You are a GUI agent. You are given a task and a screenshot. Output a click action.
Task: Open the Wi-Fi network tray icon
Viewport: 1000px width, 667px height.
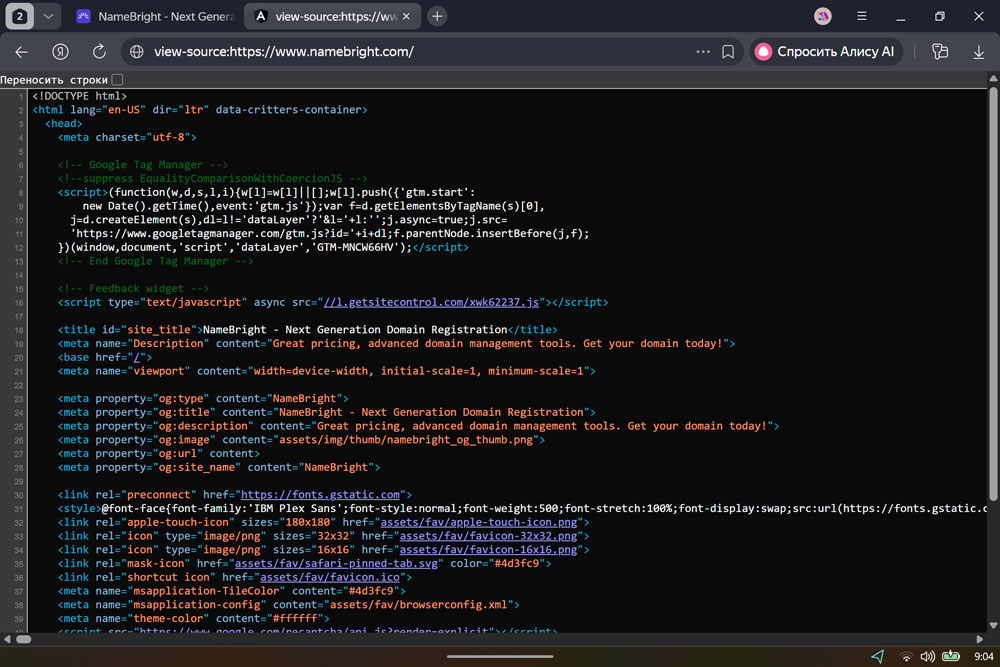point(906,656)
